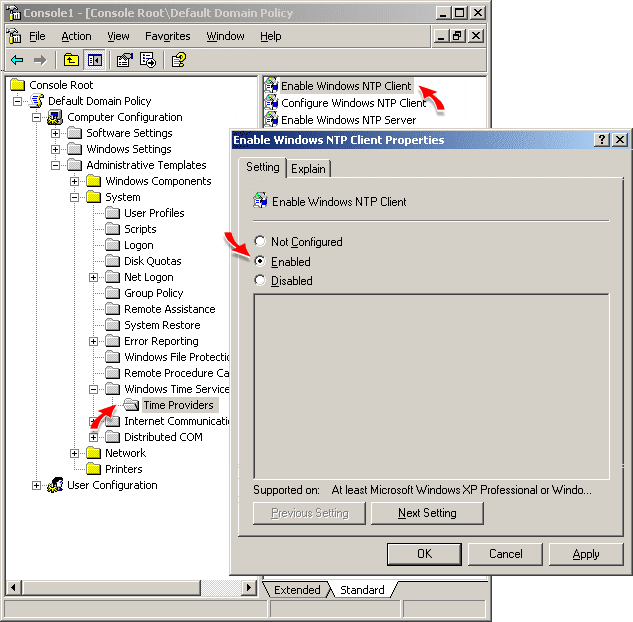633x622 pixels.
Task: Click the tree pane's horizontal scrollbar thumb
Action: [111, 587]
